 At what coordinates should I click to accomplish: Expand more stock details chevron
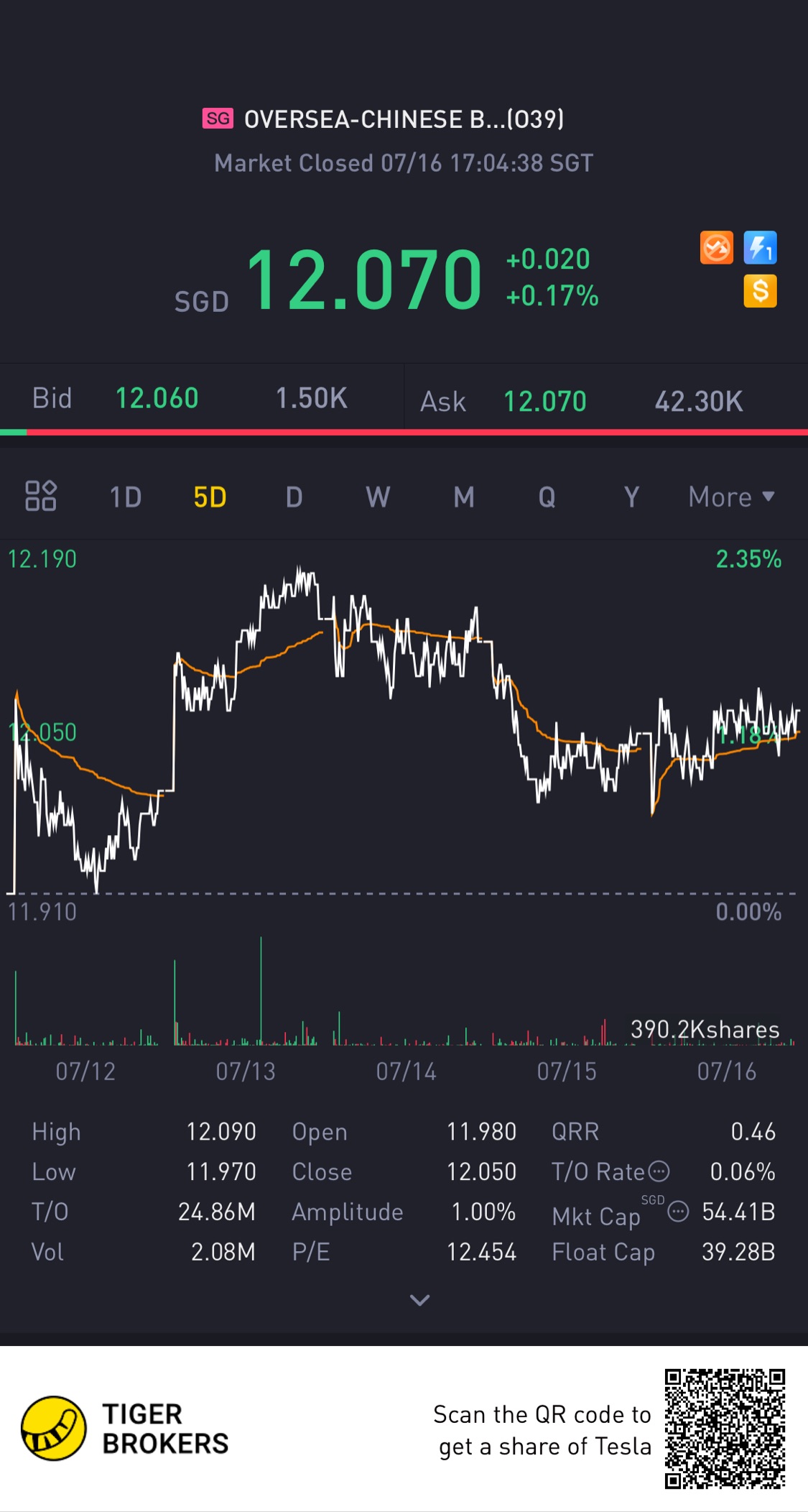tap(419, 1300)
